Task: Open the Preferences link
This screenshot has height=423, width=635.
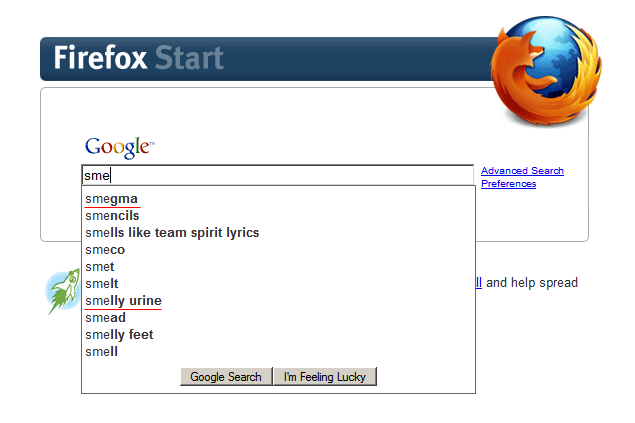Action: 508,184
